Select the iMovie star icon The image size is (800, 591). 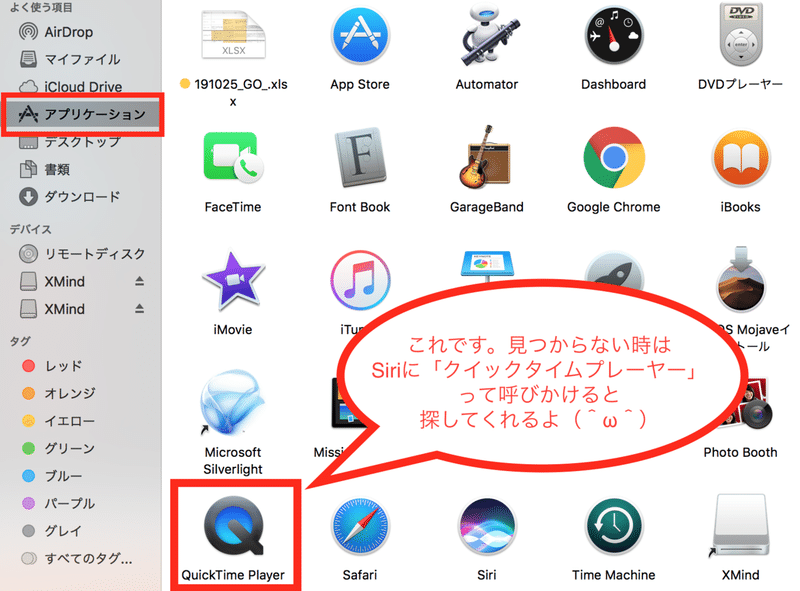pos(233,280)
